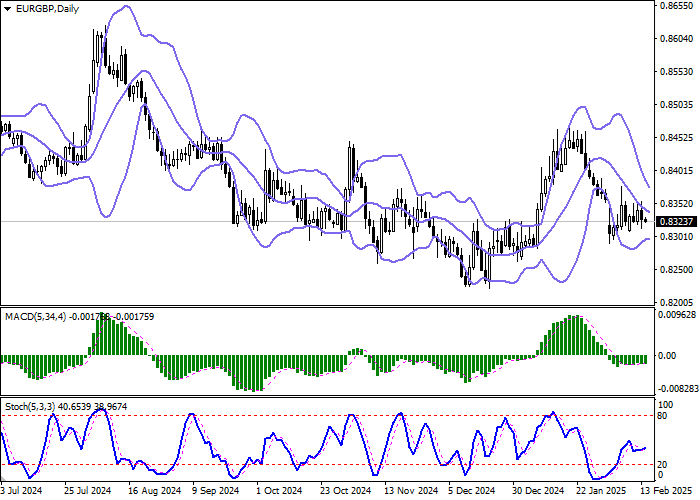The image size is (700, 500).
Task: Click the 1 Oct 2024 date label
Action: pyautogui.click(x=280, y=491)
